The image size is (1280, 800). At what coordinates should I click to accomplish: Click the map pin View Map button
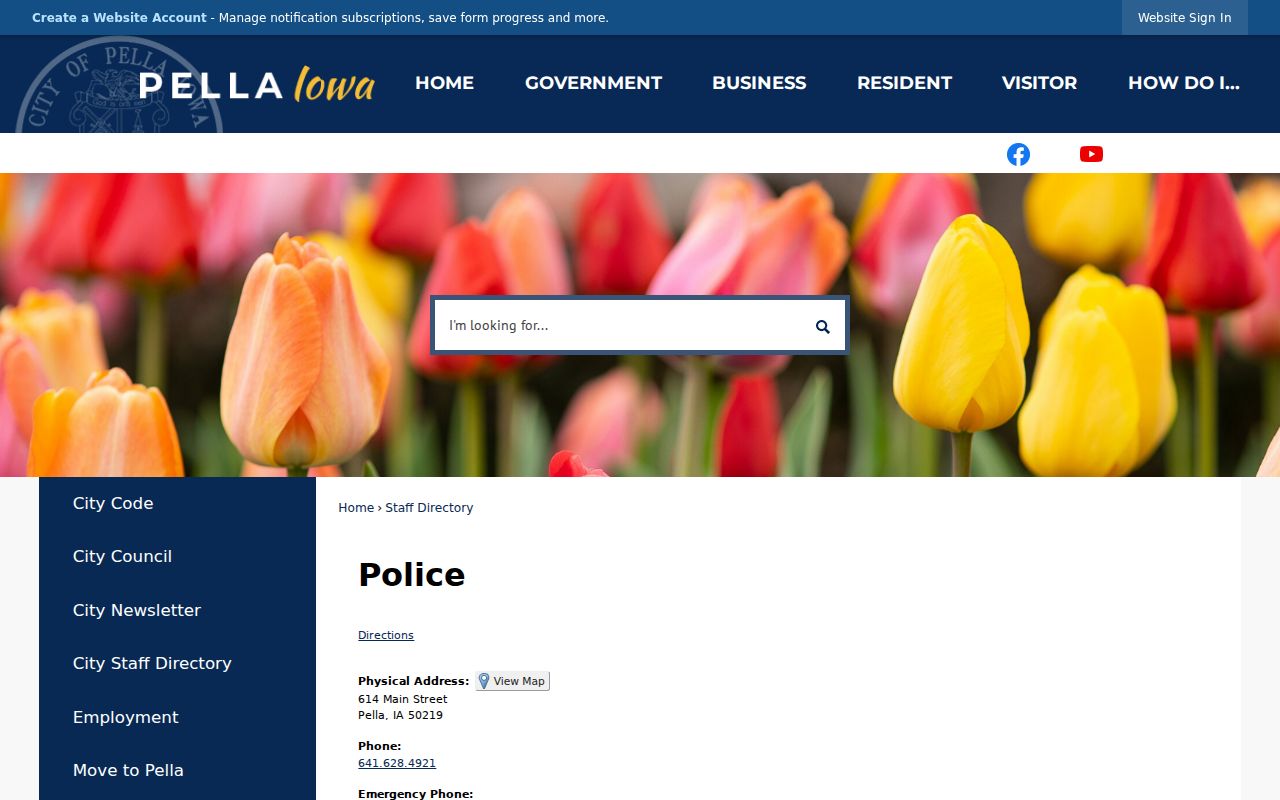(512, 681)
